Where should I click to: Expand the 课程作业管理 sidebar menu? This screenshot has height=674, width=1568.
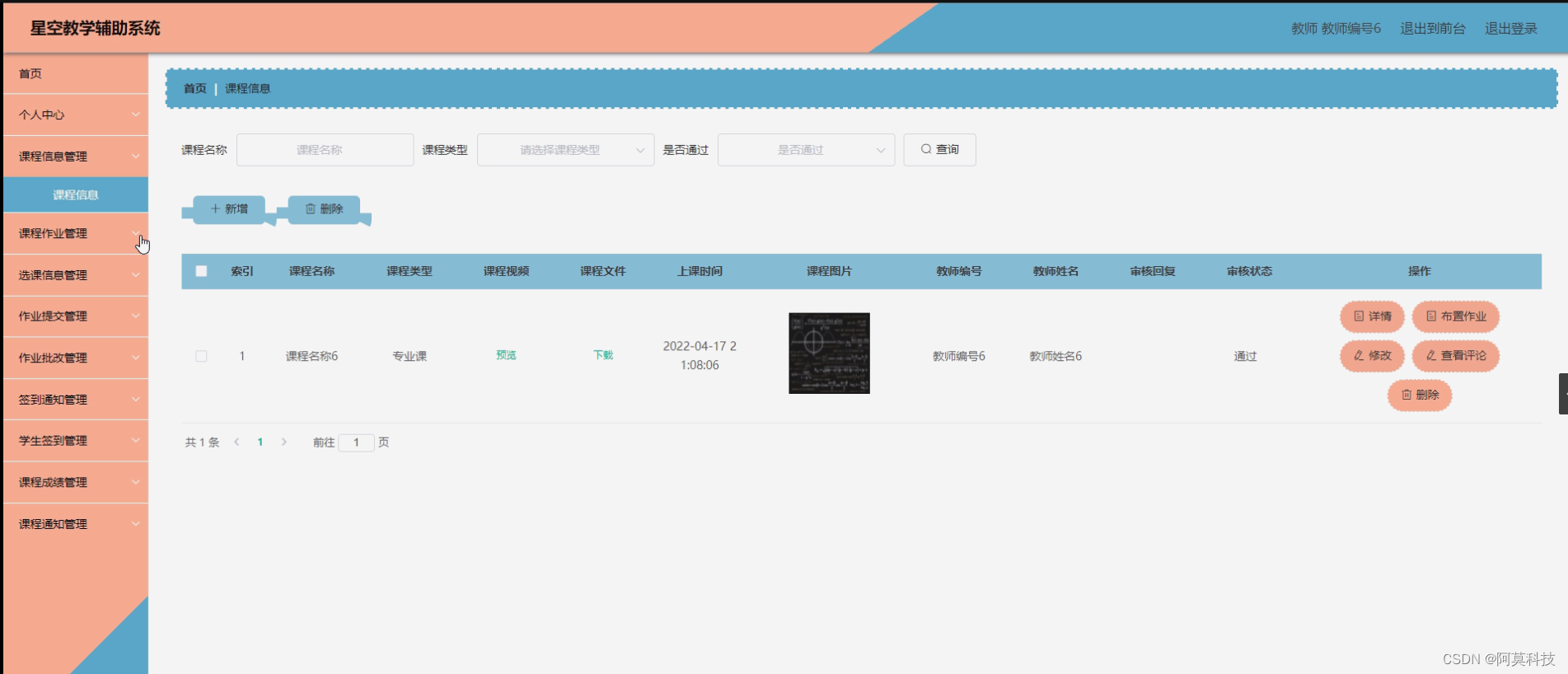[x=76, y=234]
